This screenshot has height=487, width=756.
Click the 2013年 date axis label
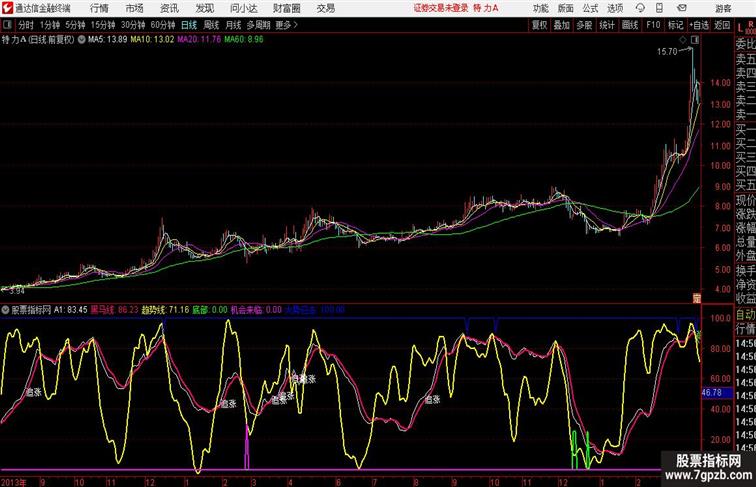14,482
